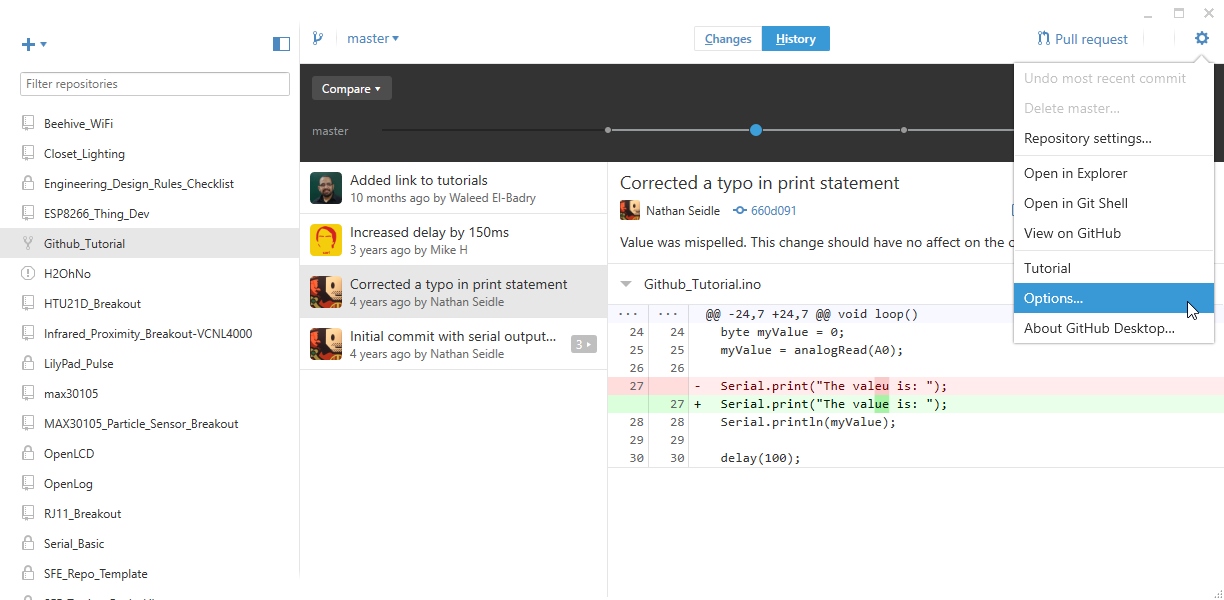
Task: Choose View on GitHub from the menu
Action: pos(1114,233)
